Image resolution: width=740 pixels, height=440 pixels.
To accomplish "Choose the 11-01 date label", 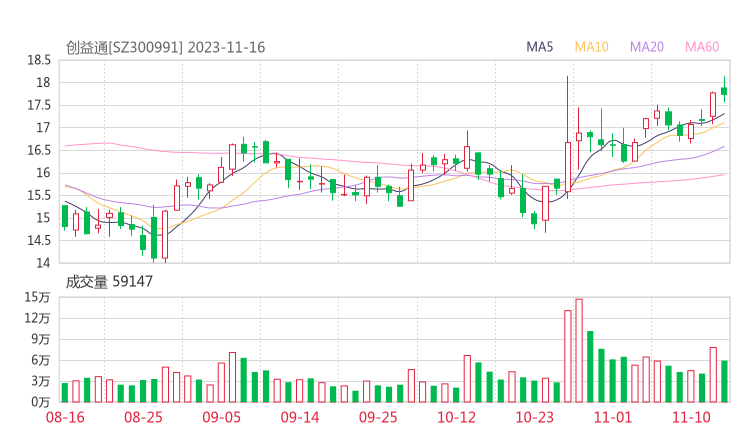I will 612,416.
